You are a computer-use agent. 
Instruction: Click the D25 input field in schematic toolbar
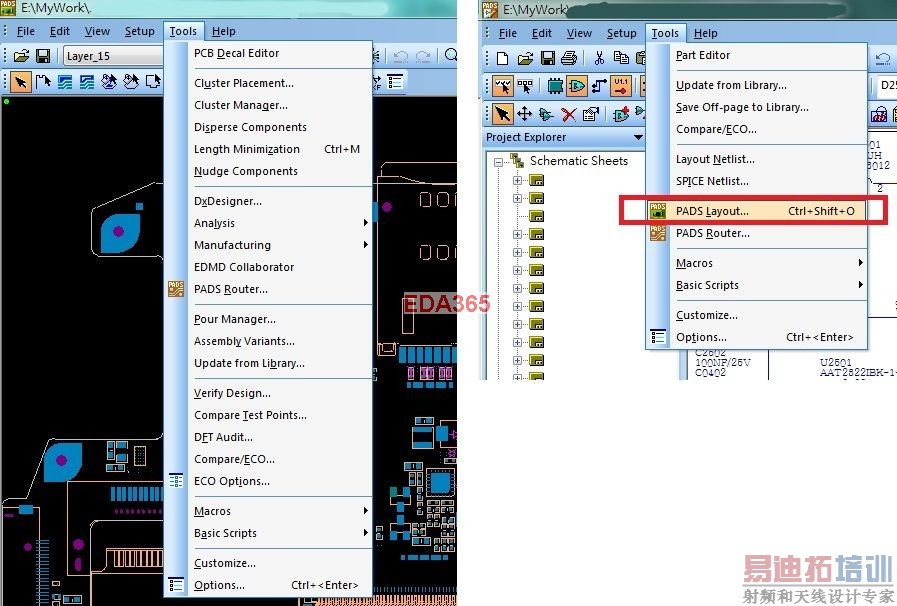pyautogui.click(x=886, y=86)
